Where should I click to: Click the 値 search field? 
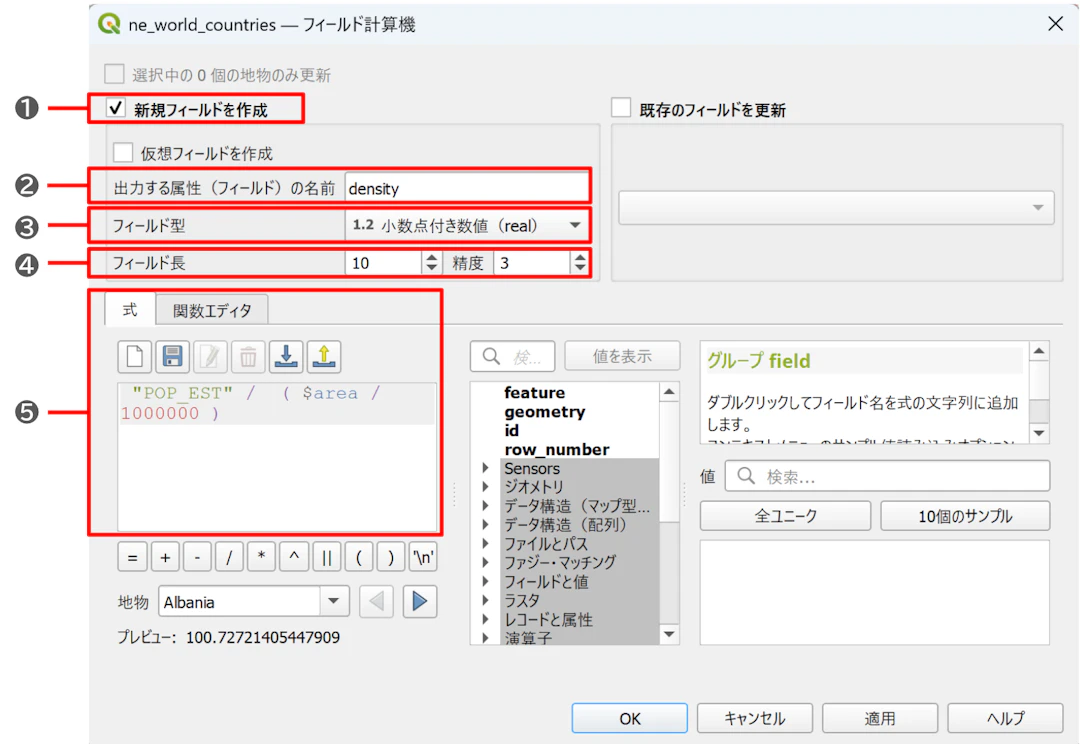tap(888, 476)
